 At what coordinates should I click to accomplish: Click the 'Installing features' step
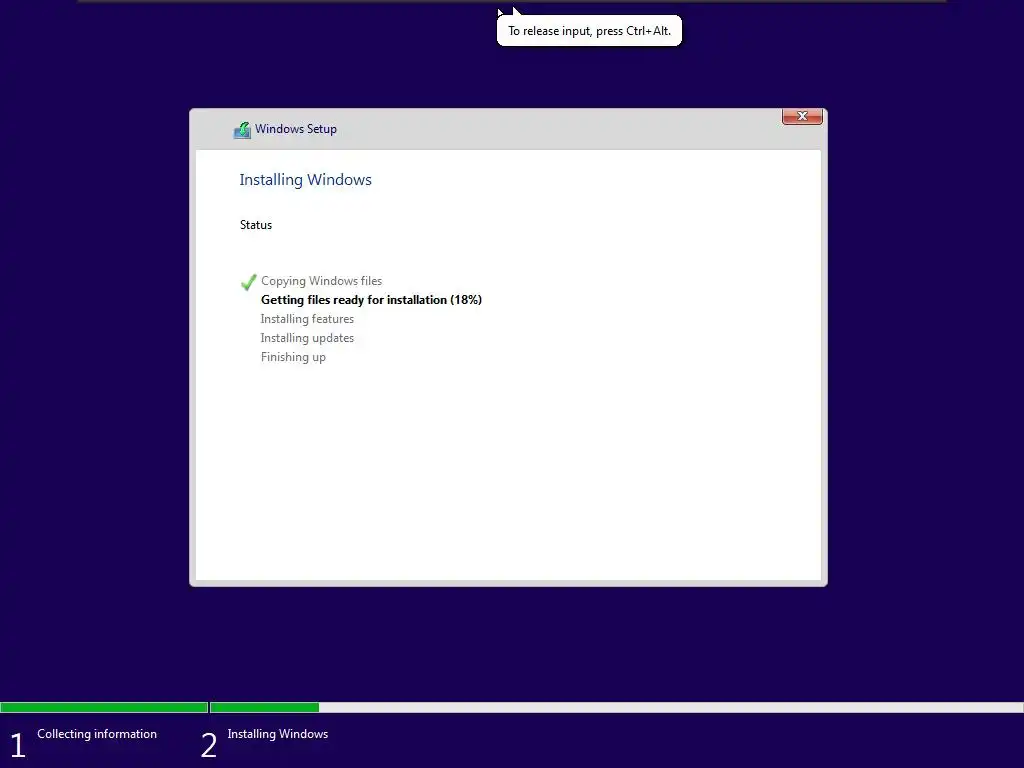307,319
